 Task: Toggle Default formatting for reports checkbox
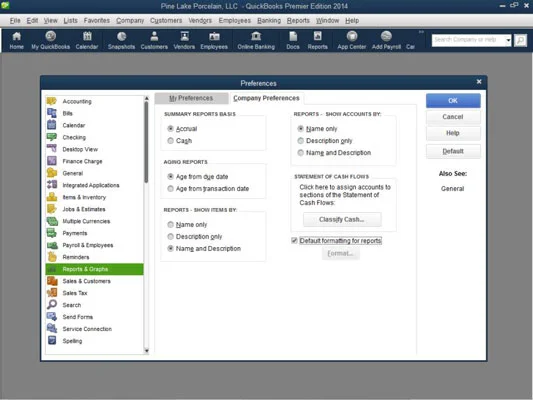tap(294, 241)
